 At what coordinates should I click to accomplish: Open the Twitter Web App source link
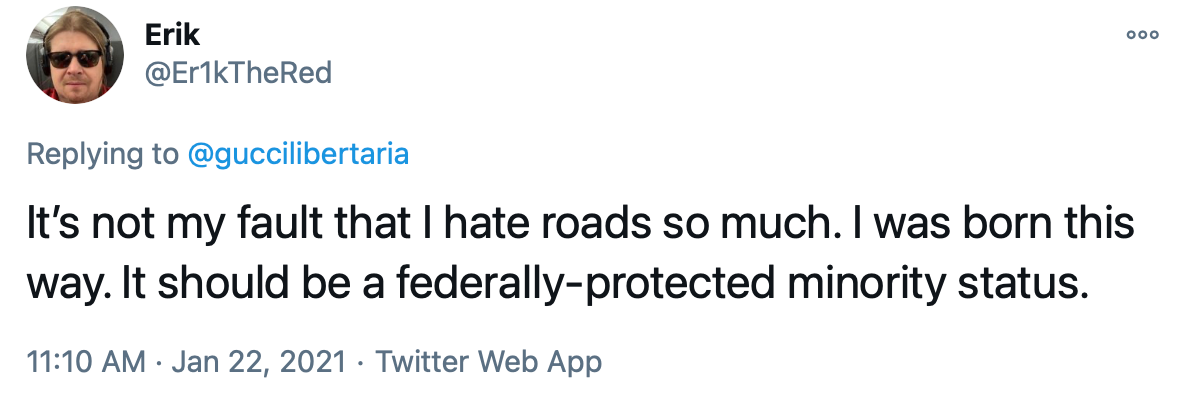click(489, 362)
